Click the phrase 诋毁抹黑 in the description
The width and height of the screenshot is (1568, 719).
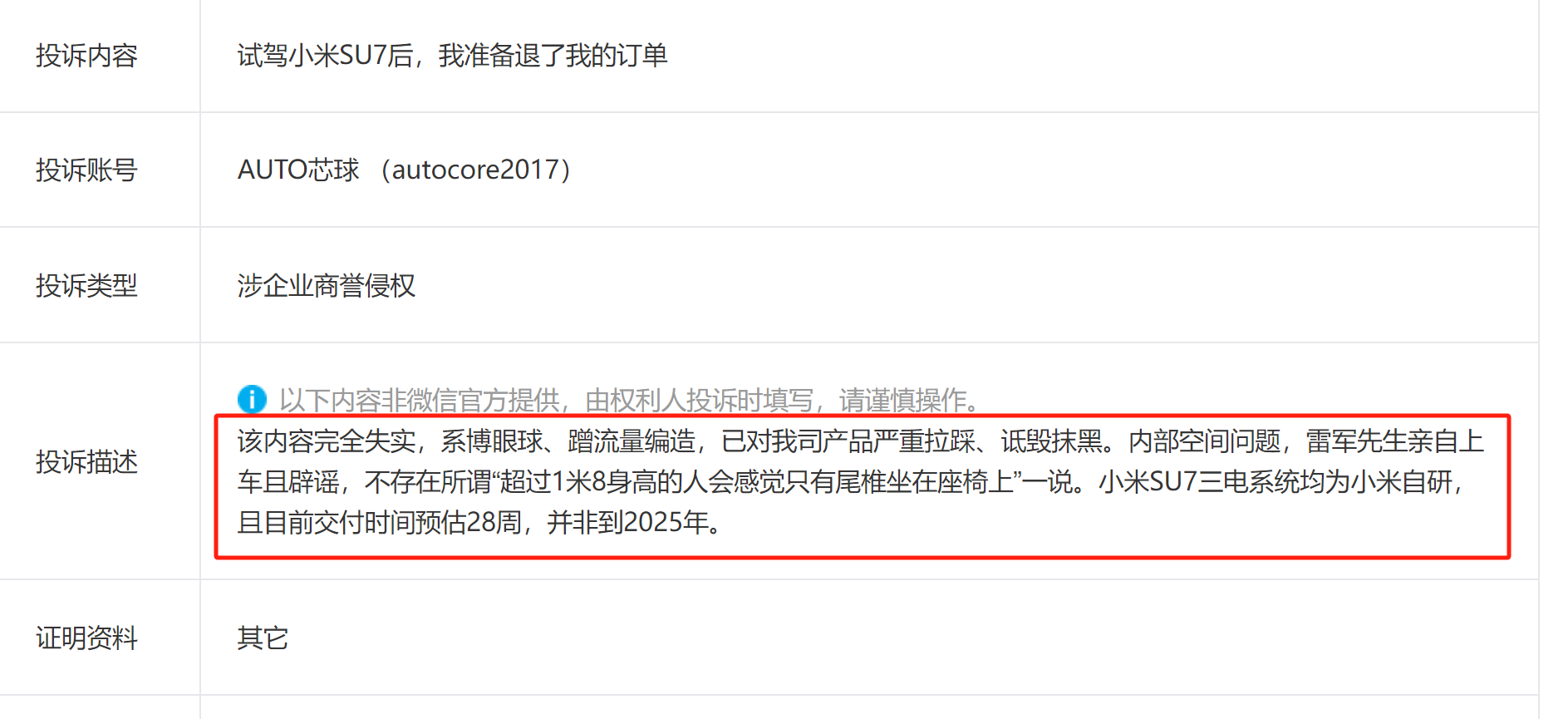coord(1051,441)
